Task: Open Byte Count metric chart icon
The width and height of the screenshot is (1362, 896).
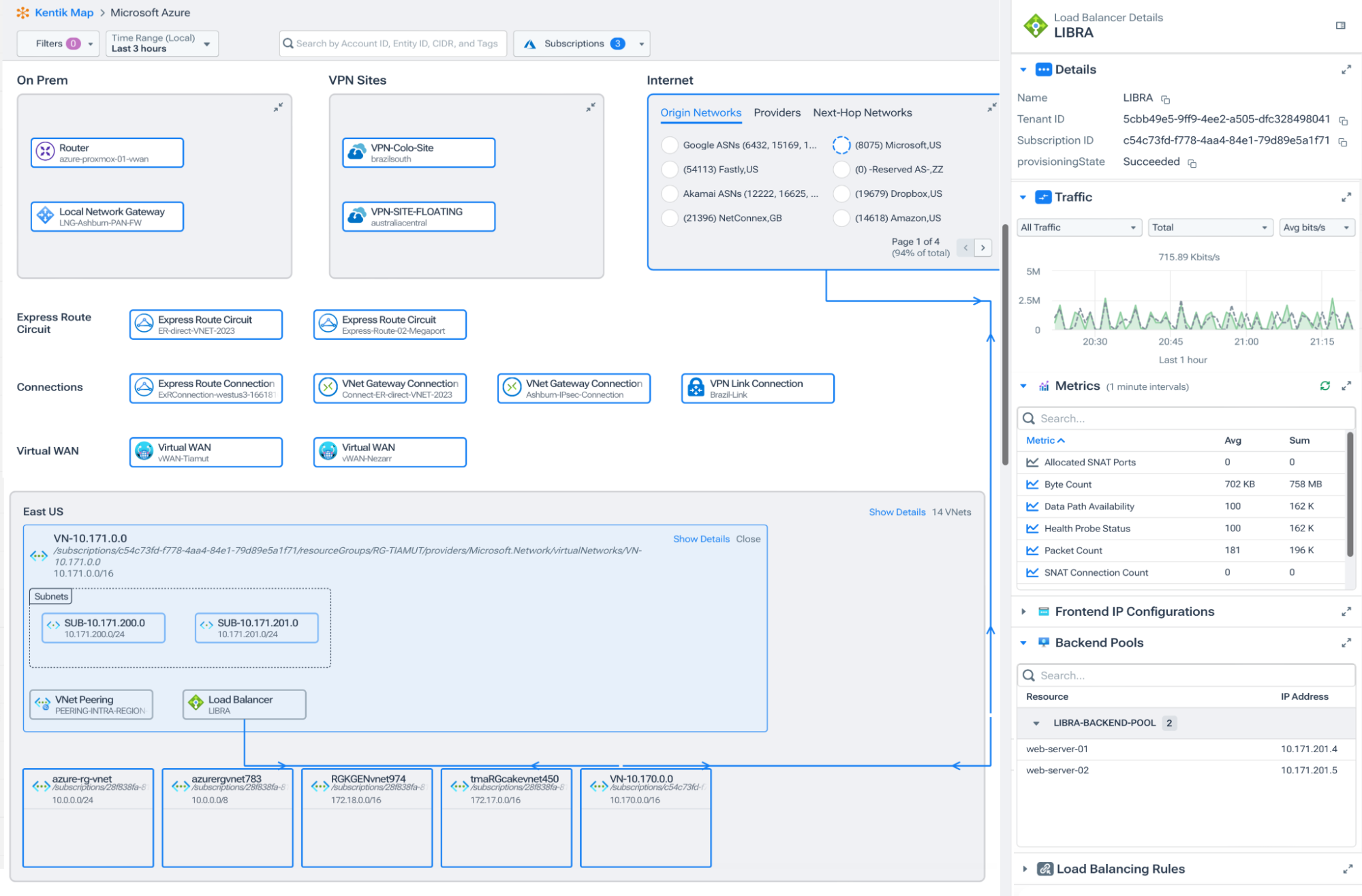Action: [x=1032, y=484]
